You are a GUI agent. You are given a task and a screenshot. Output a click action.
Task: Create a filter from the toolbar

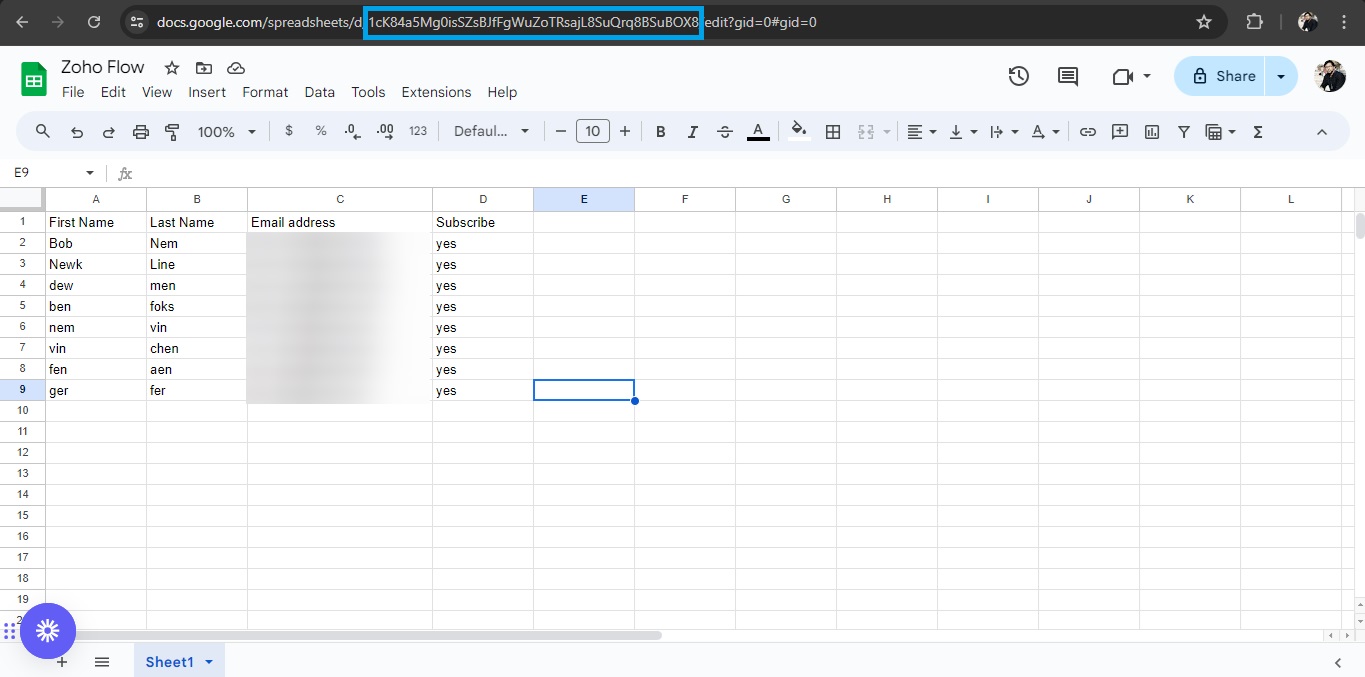tap(1183, 131)
